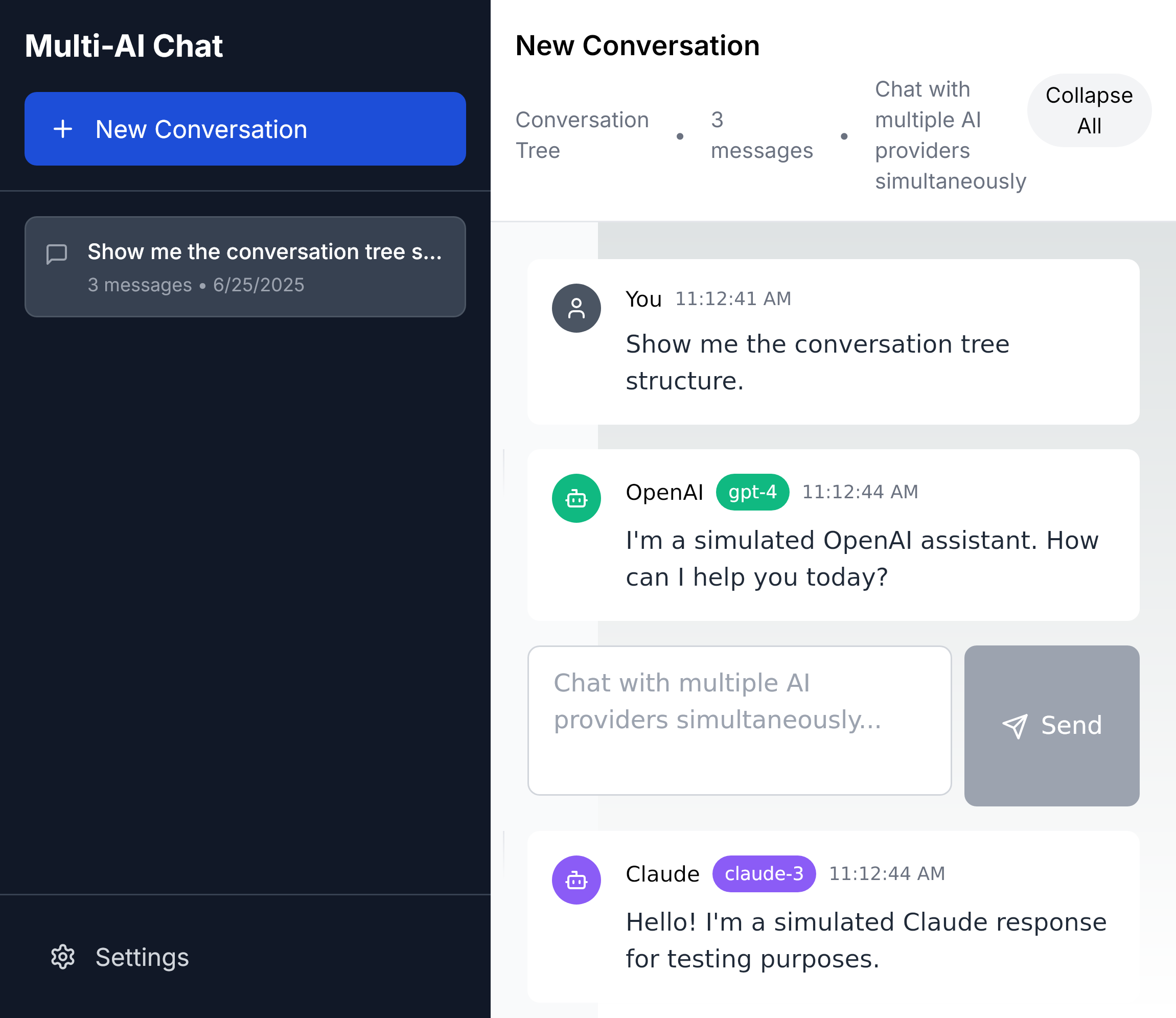This screenshot has height=1018, width=1176.
Task: Click the gpt-4 model badge
Action: pyautogui.click(x=752, y=492)
